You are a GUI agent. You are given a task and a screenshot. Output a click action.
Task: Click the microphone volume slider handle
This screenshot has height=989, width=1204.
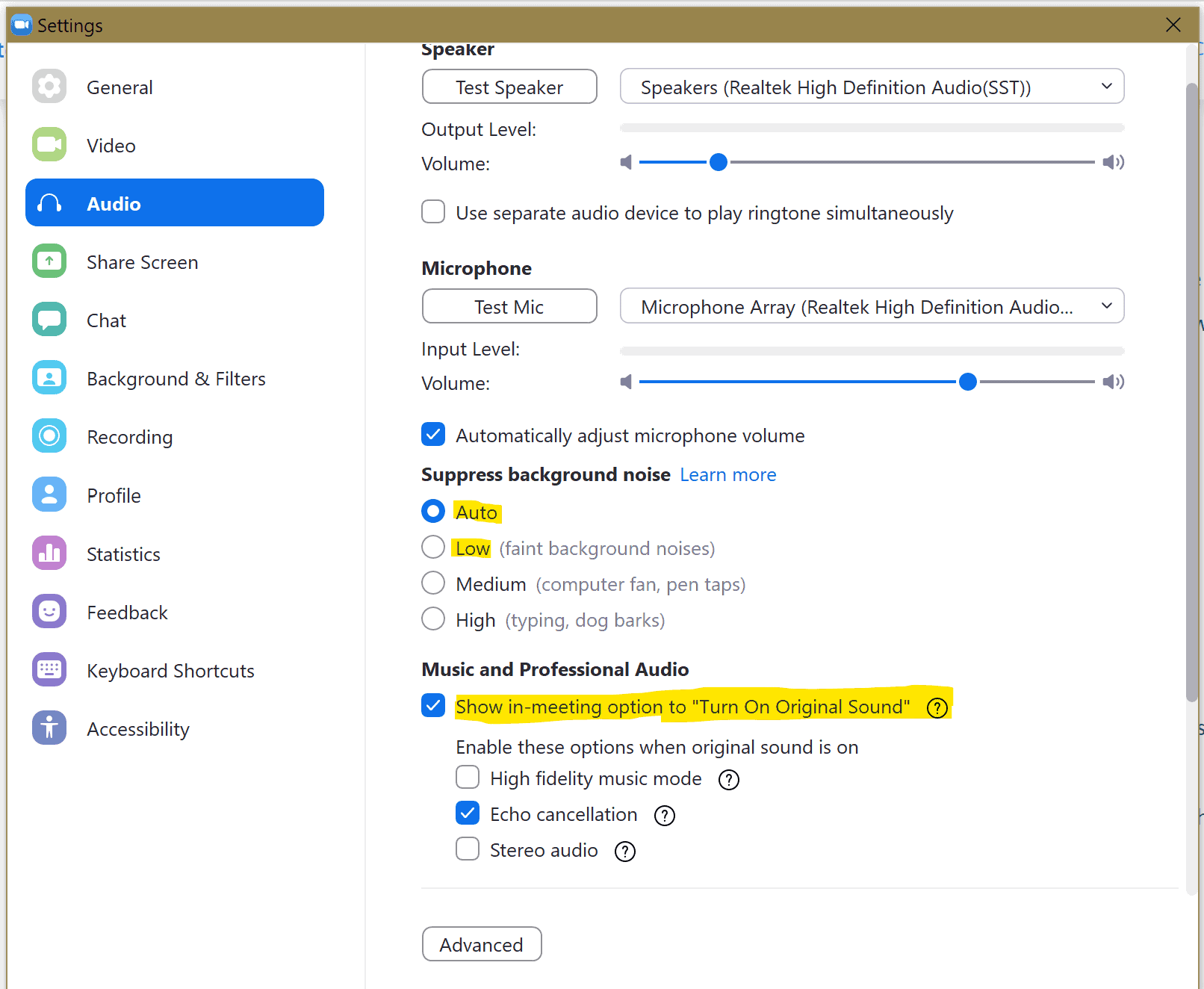pos(967,382)
